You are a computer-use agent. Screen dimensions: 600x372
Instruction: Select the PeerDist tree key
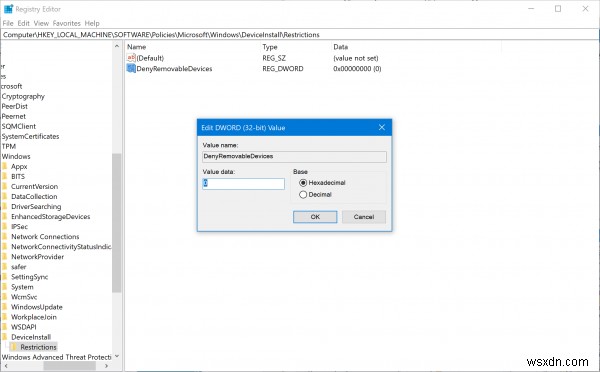pyautogui.click(x=15, y=106)
